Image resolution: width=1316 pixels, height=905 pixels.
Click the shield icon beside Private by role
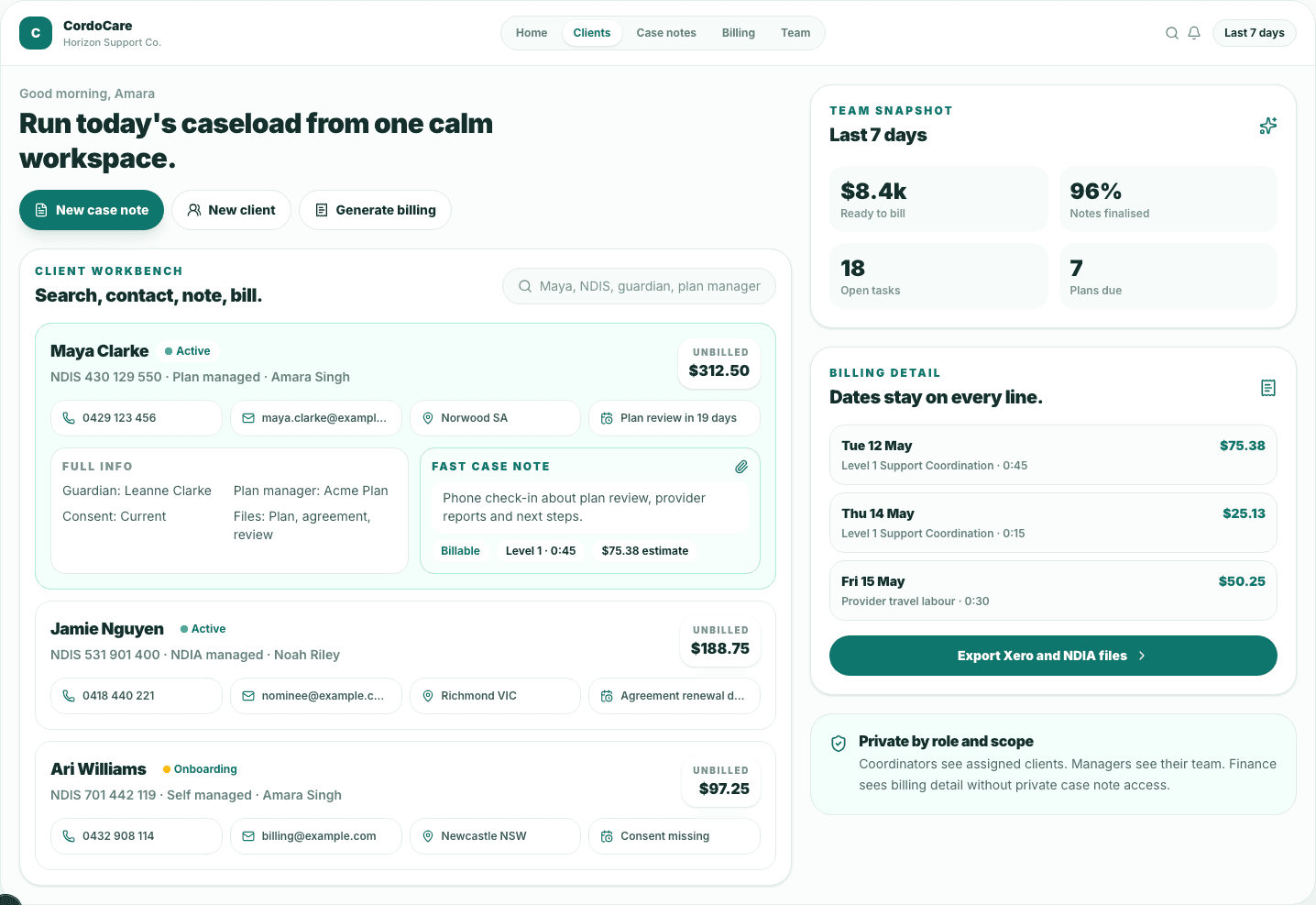839,744
